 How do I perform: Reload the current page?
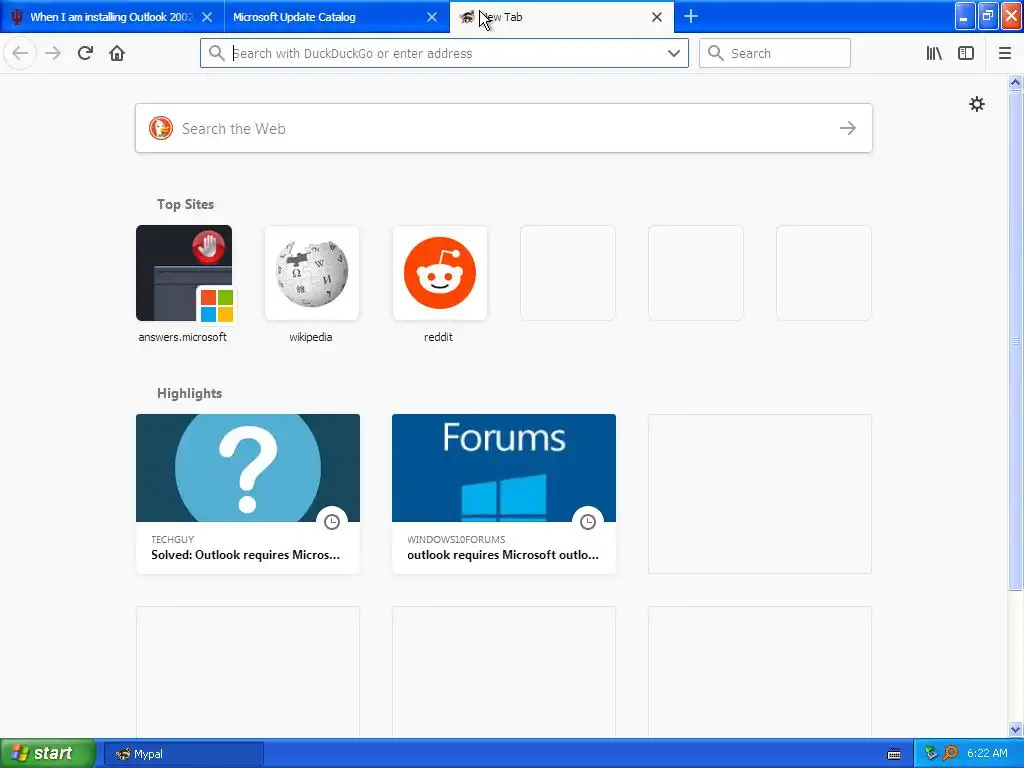[x=85, y=53]
